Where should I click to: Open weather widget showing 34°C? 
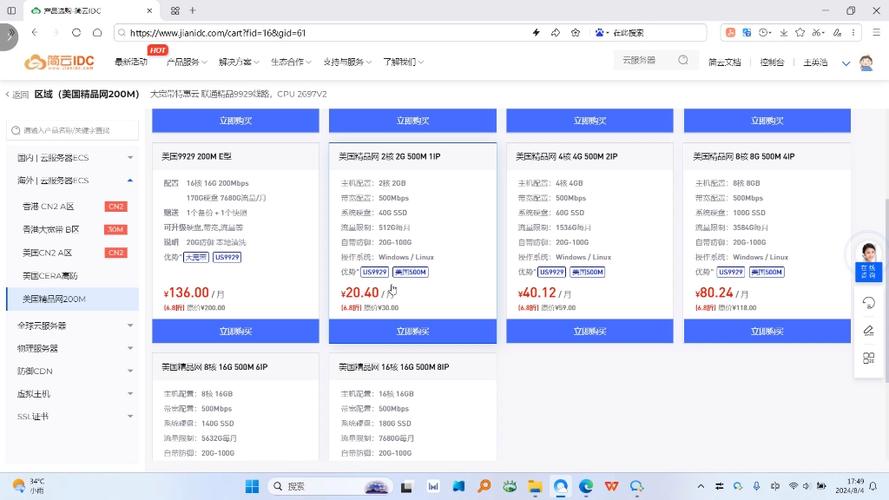point(28,486)
